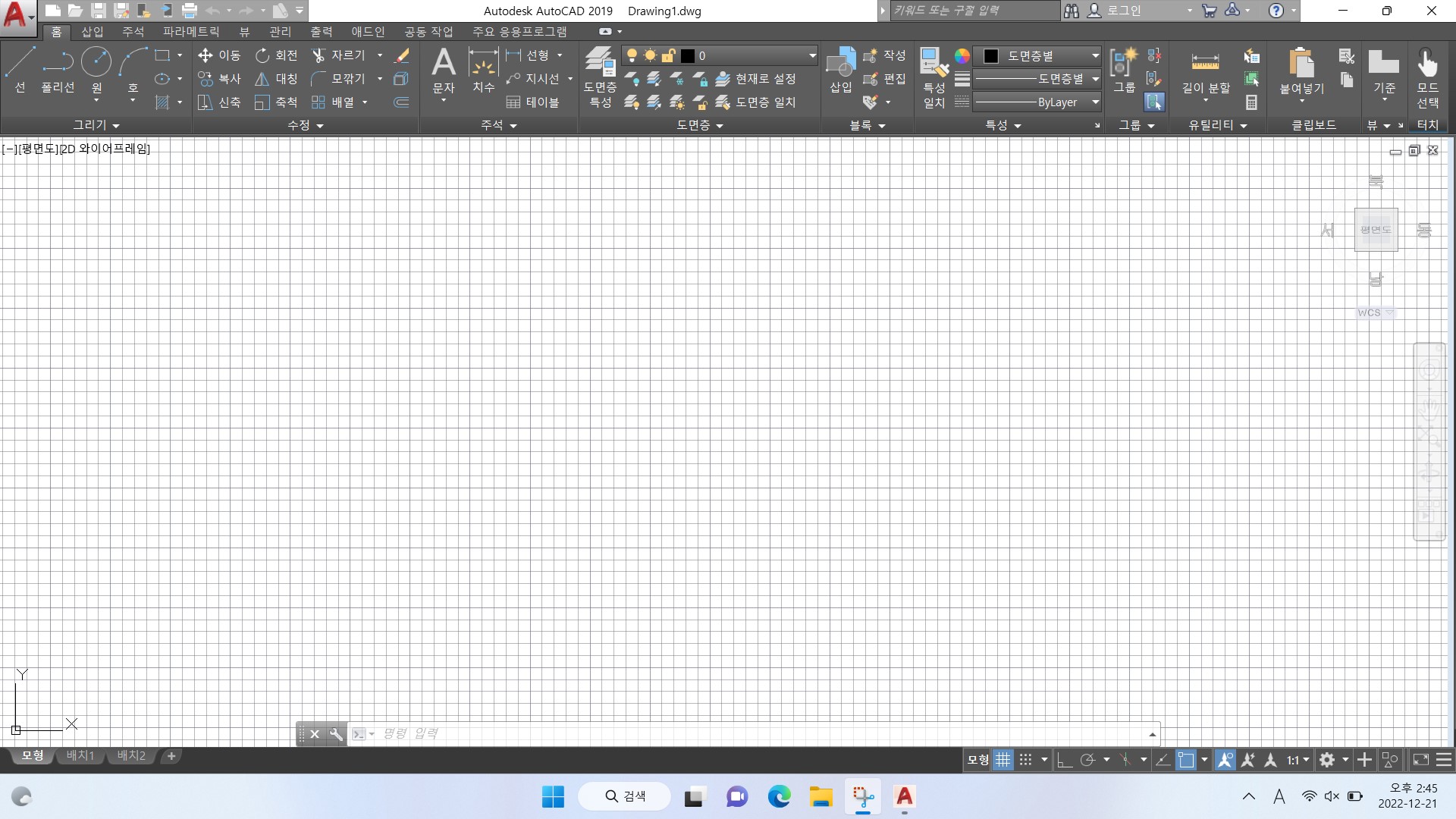
Task: Click the 모형 status bar button
Action: point(977,760)
